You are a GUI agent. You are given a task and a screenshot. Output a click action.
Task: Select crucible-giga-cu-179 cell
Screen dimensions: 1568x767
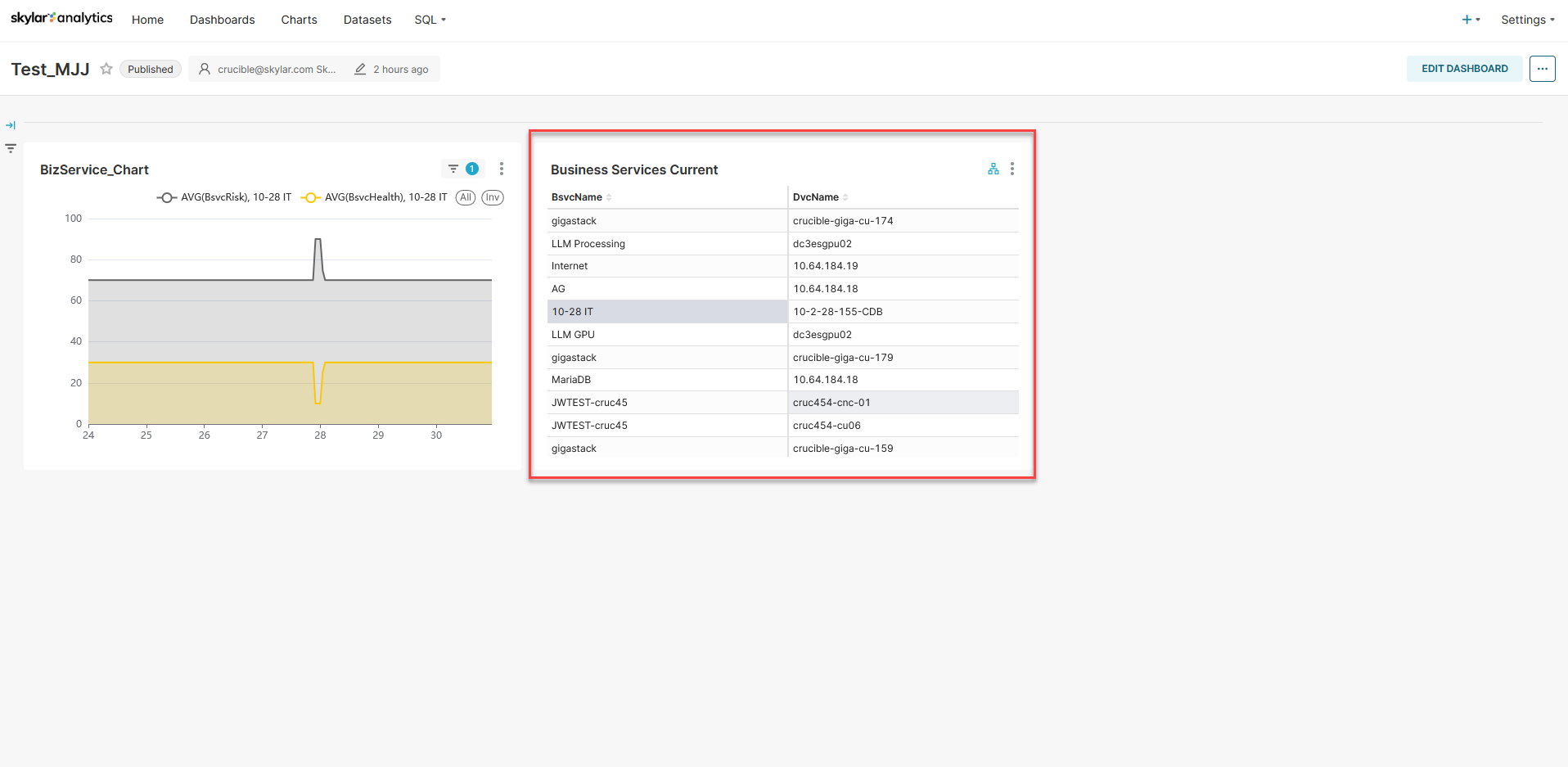point(903,358)
